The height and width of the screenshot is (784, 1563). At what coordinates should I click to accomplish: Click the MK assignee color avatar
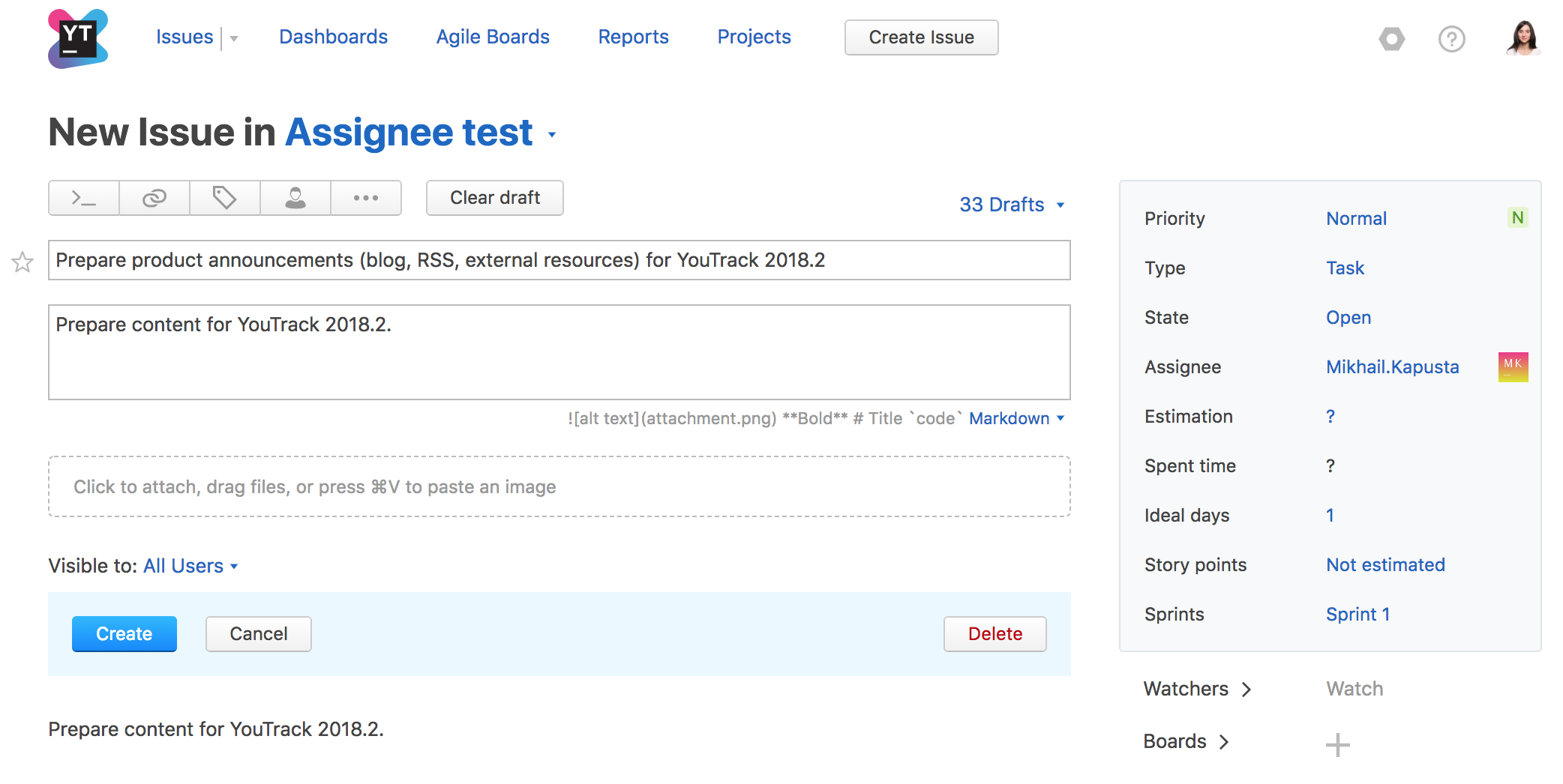click(1513, 367)
